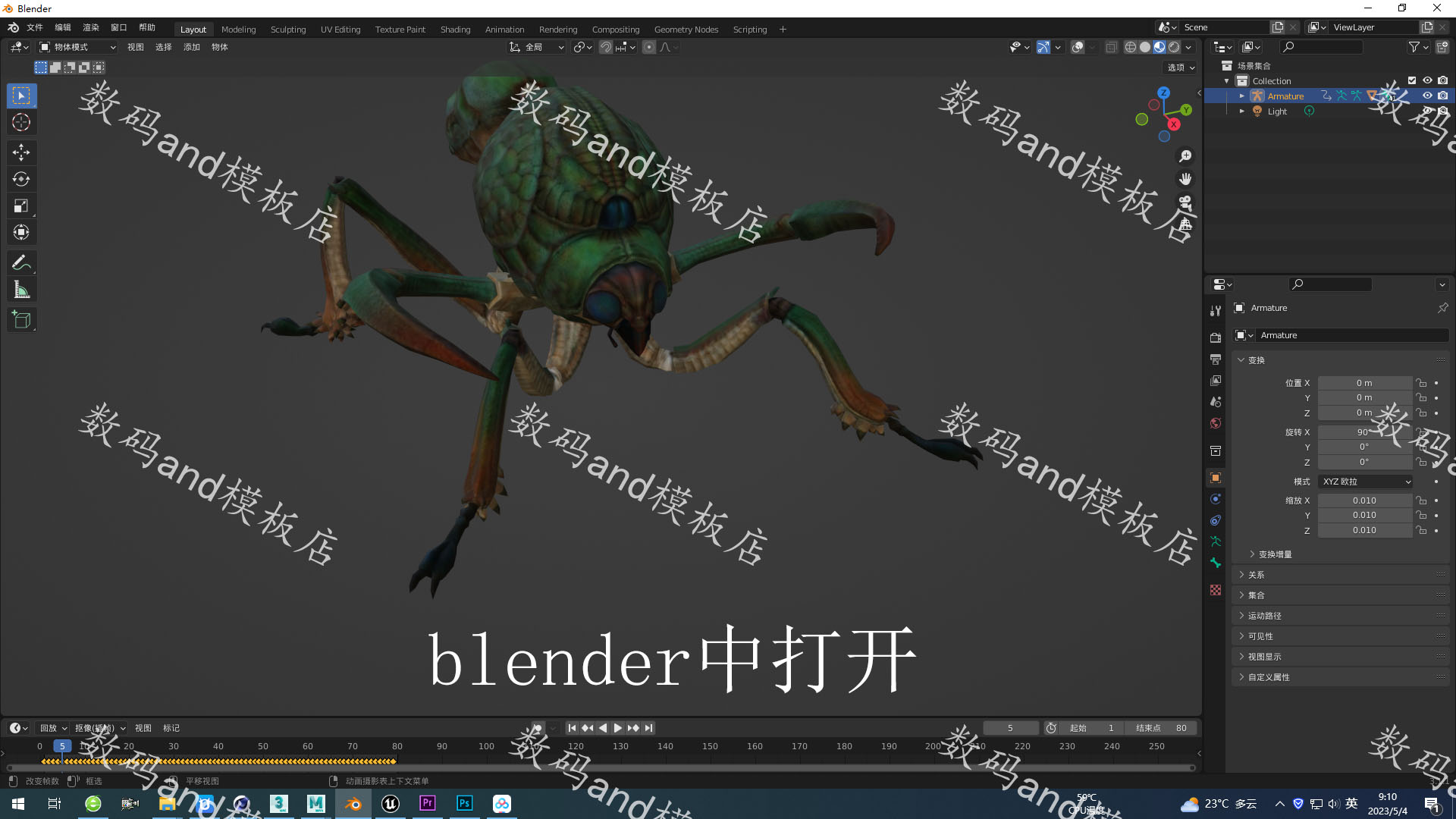Disable Armature in renders camera icon

1442,96
